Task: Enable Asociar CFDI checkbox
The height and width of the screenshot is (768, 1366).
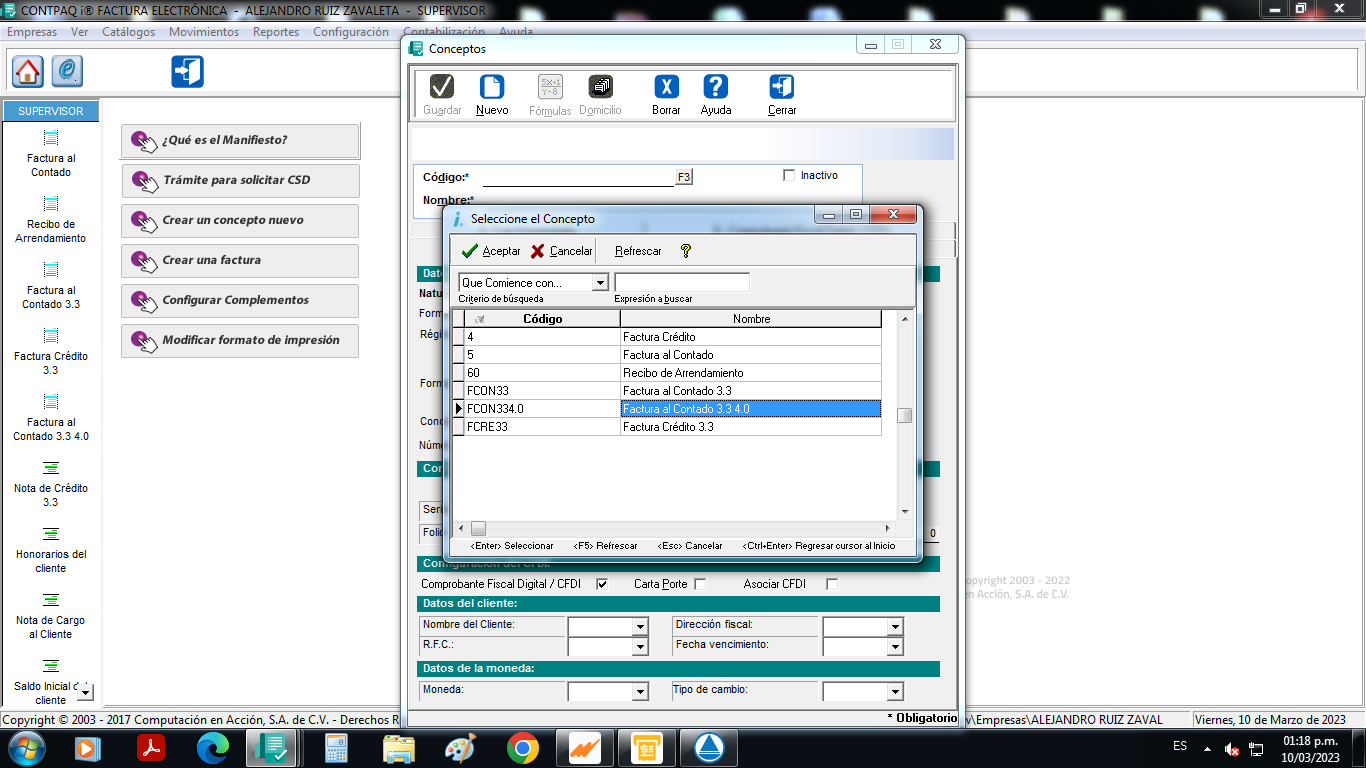Action: point(832,584)
